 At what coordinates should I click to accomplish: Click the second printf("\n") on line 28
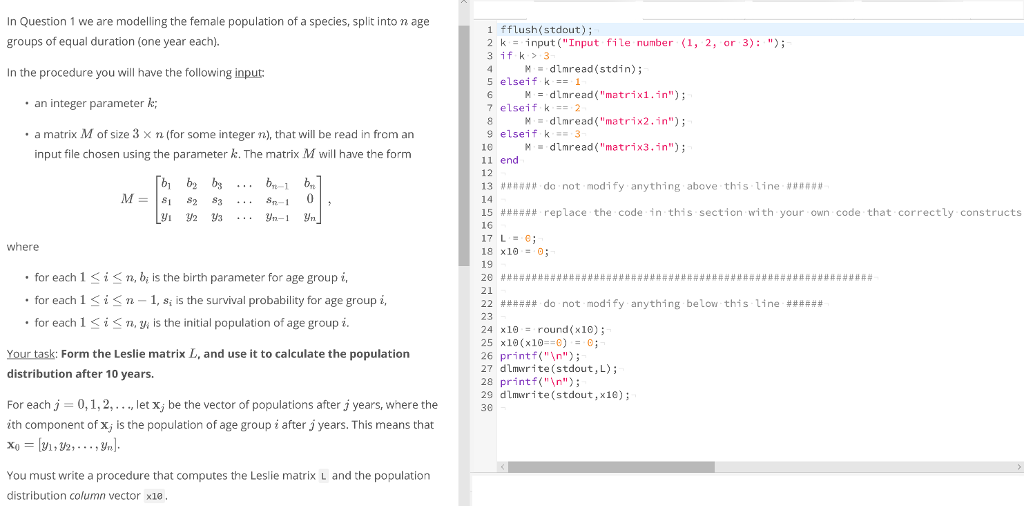coord(539,382)
